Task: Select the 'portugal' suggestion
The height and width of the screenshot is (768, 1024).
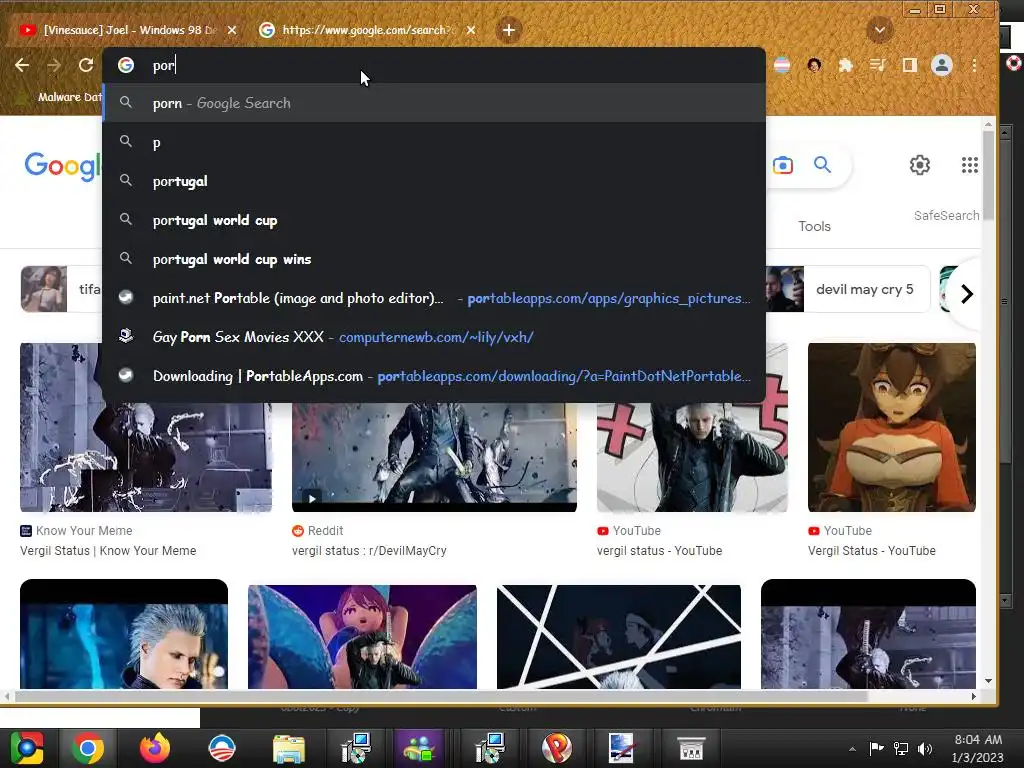Action: point(434,181)
